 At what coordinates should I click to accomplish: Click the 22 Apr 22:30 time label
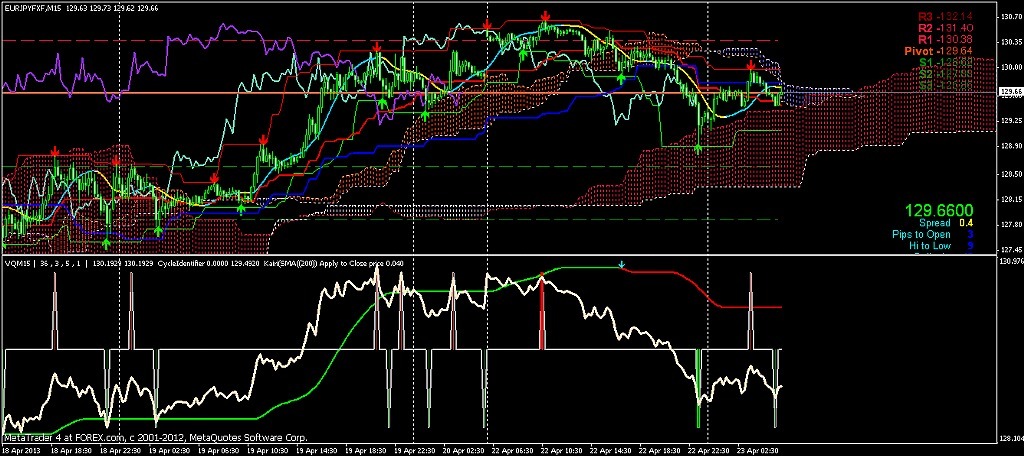(710, 451)
